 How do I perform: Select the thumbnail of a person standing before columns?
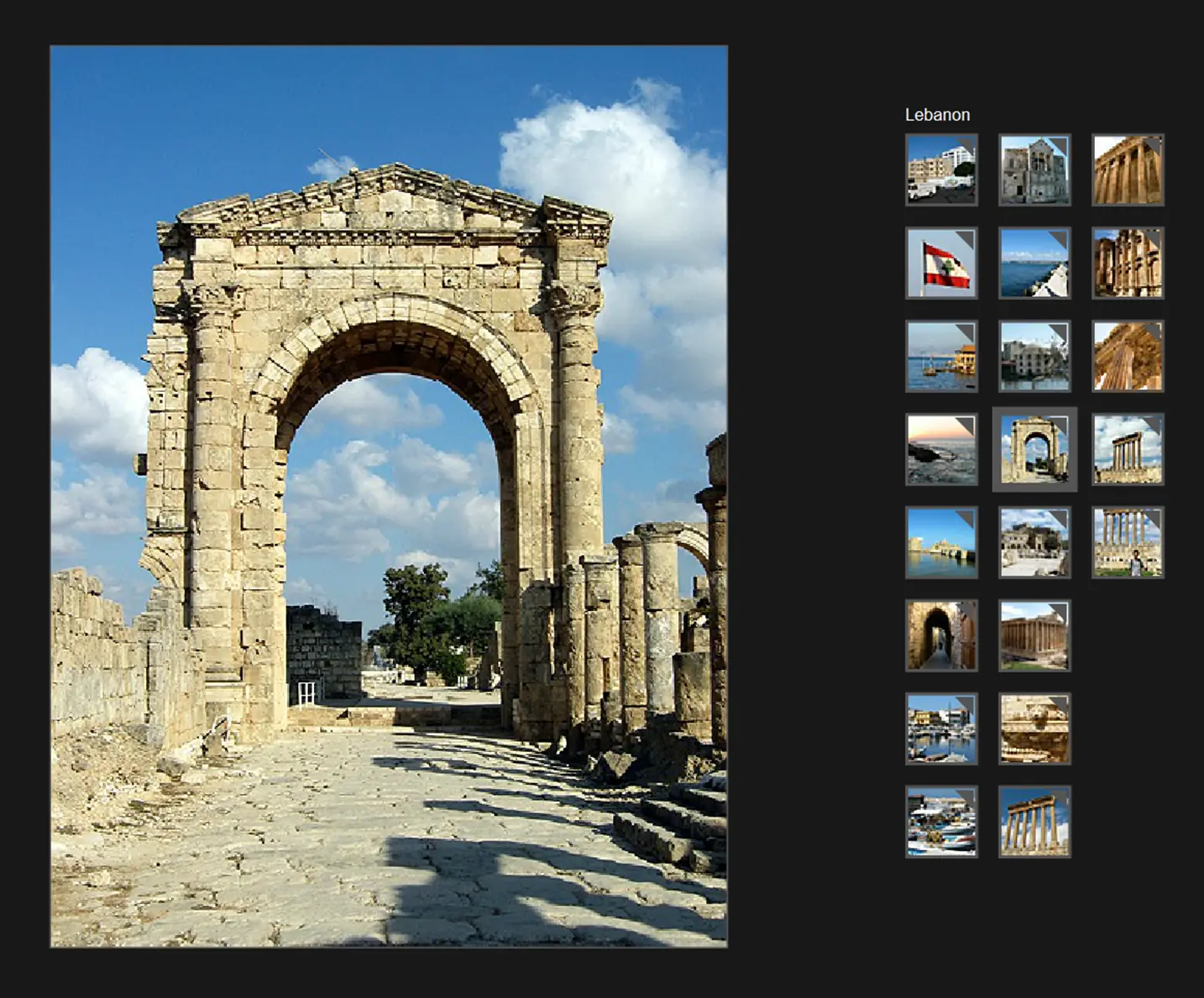point(1128,542)
